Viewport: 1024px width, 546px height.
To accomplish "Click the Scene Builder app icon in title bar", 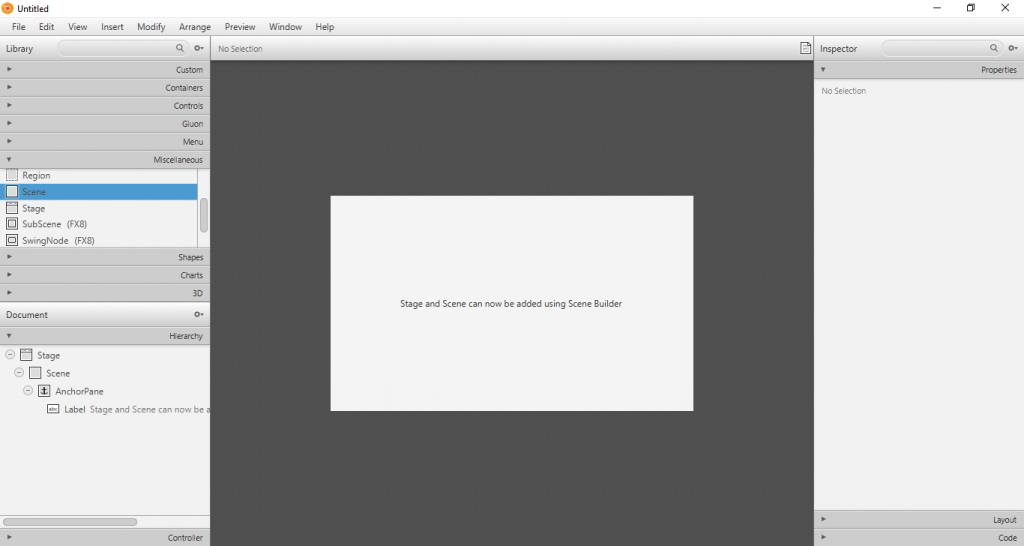I will click(x=8, y=8).
